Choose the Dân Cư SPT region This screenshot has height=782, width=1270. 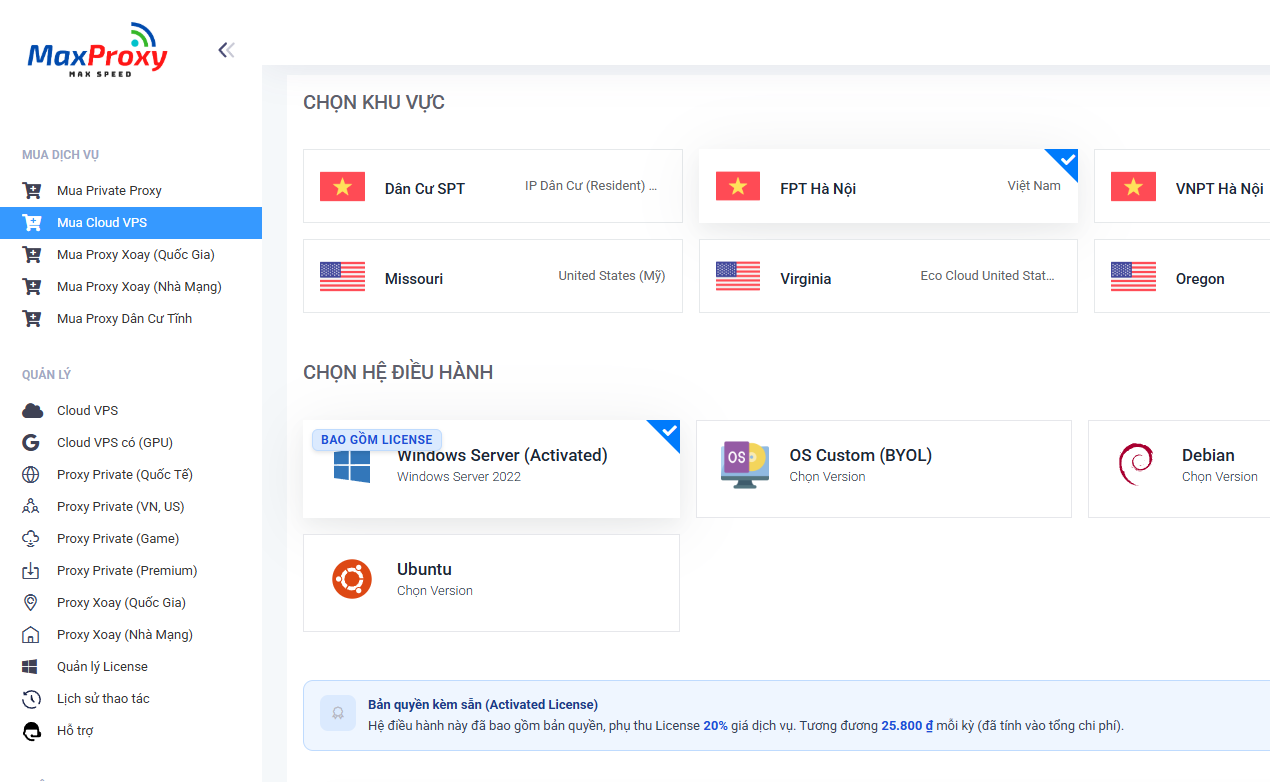coord(493,186)
